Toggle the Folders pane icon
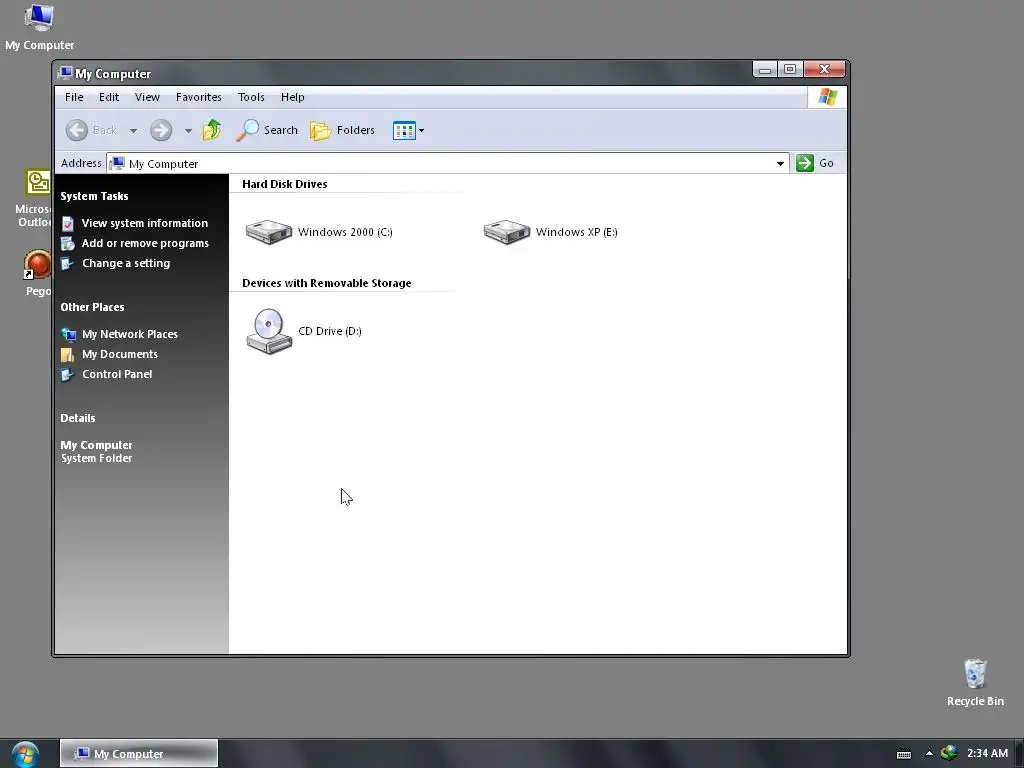Screen dimensions: 1024x768 coord(320,131)
